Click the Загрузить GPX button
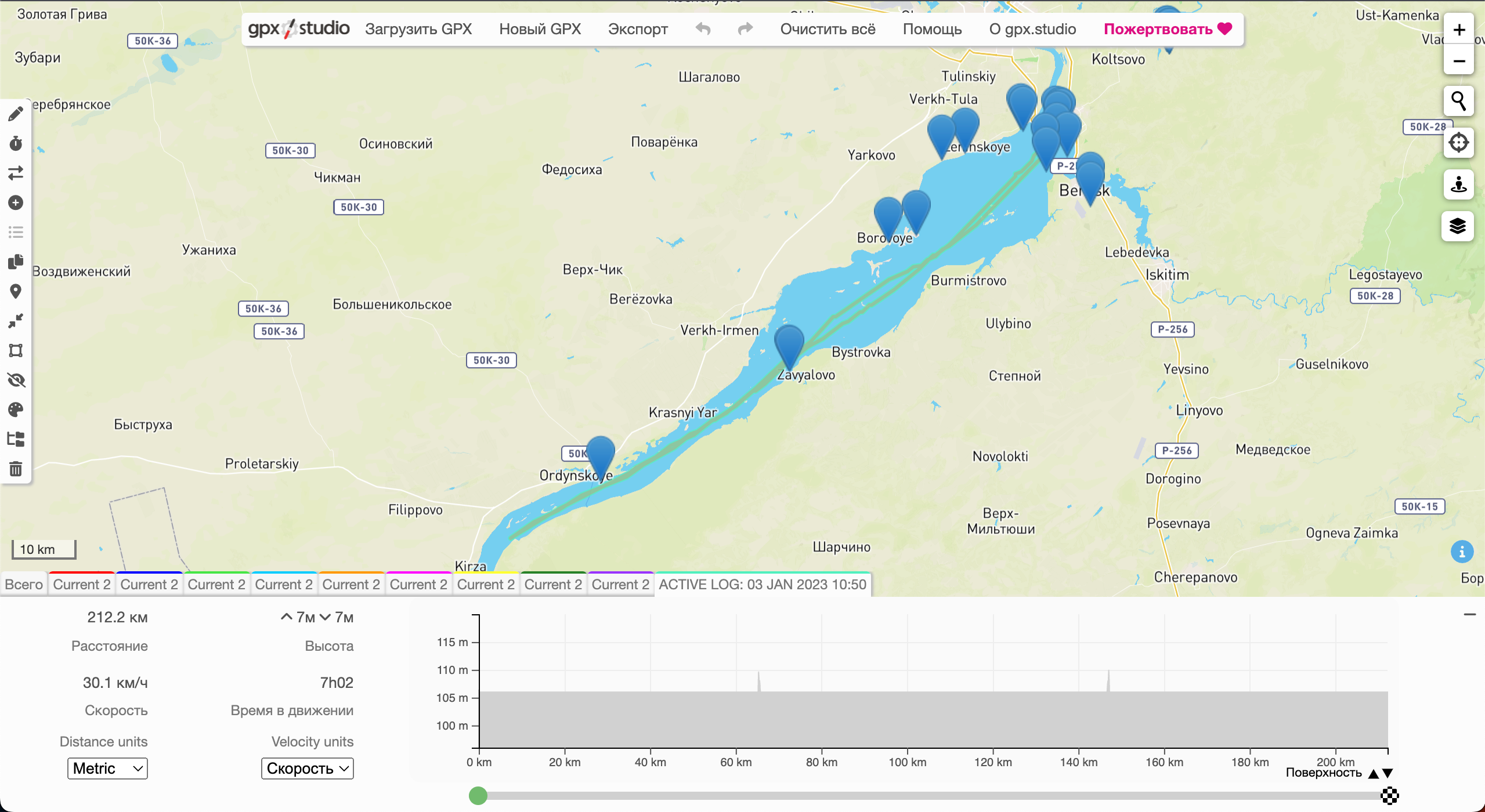 click(418, 29)
